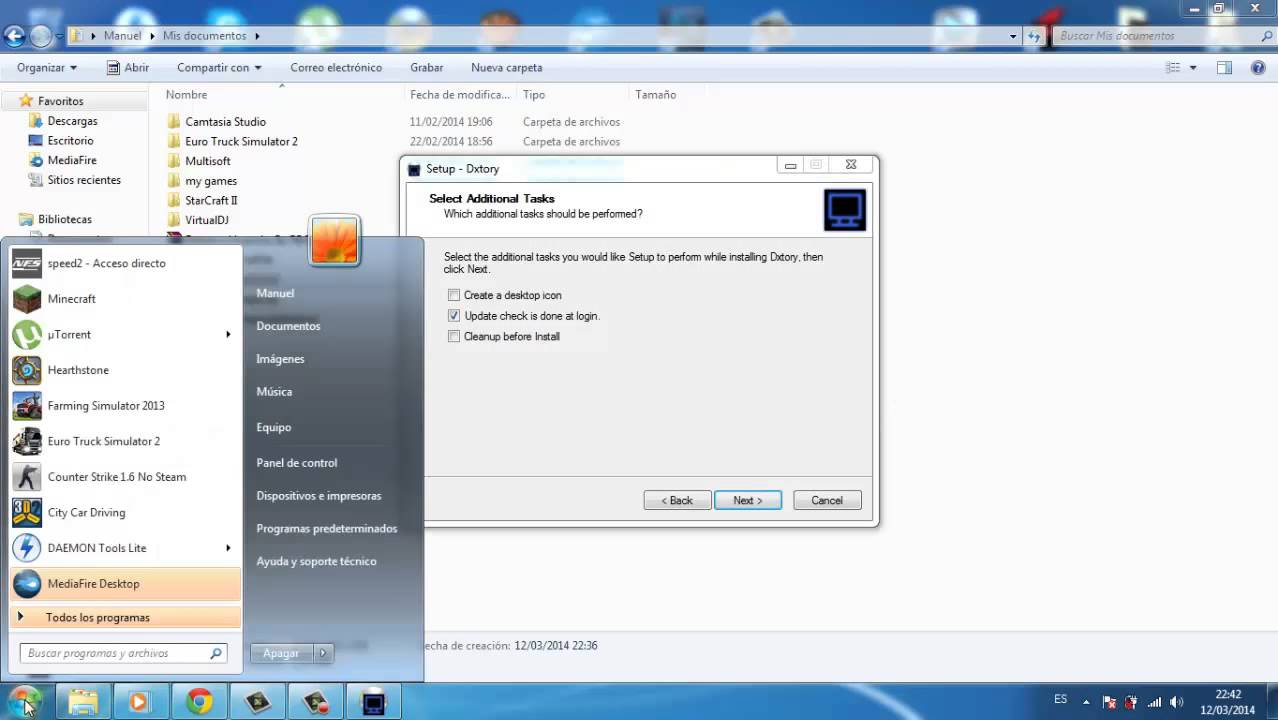Launch Minecraft from the Start menu
This screenshot has height=720, width=1278.
[x=71, y=298]
